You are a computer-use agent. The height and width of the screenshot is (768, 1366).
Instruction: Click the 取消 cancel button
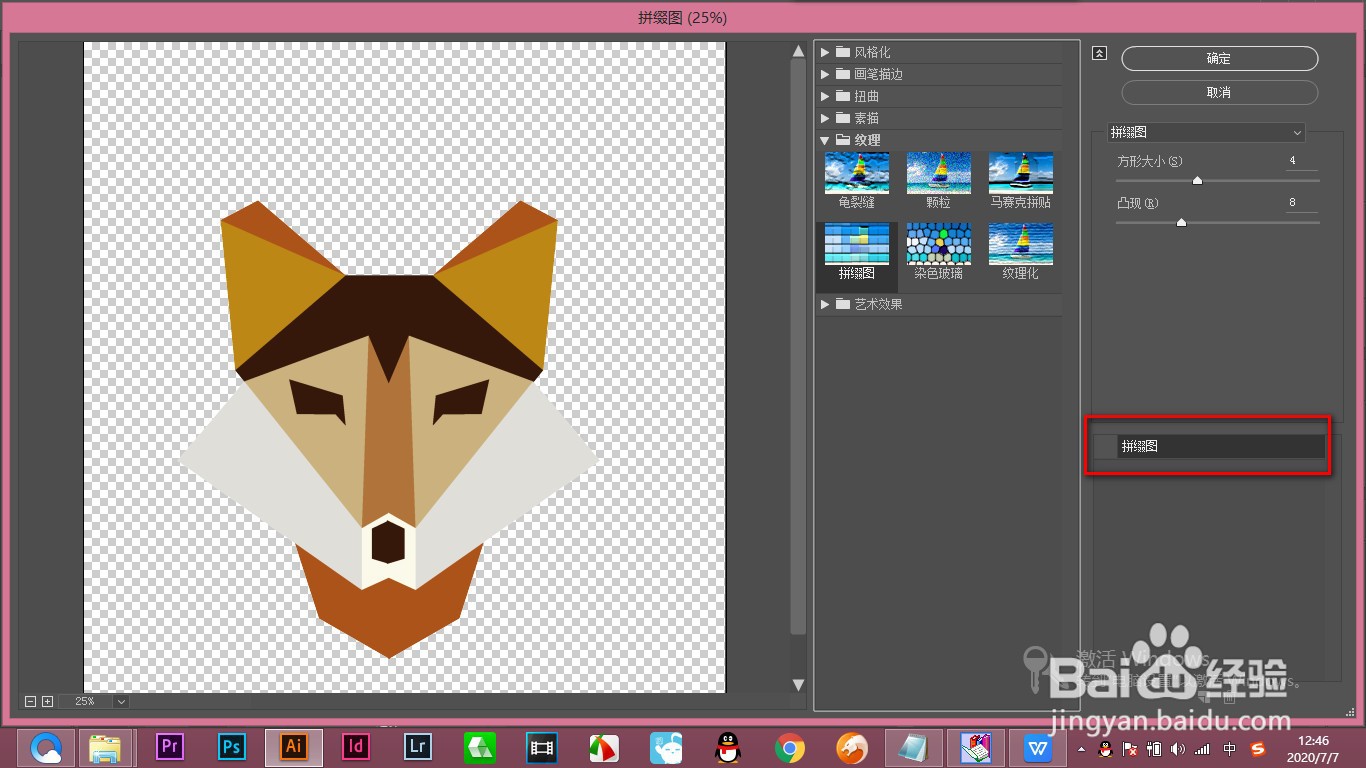coord(1219,92)
